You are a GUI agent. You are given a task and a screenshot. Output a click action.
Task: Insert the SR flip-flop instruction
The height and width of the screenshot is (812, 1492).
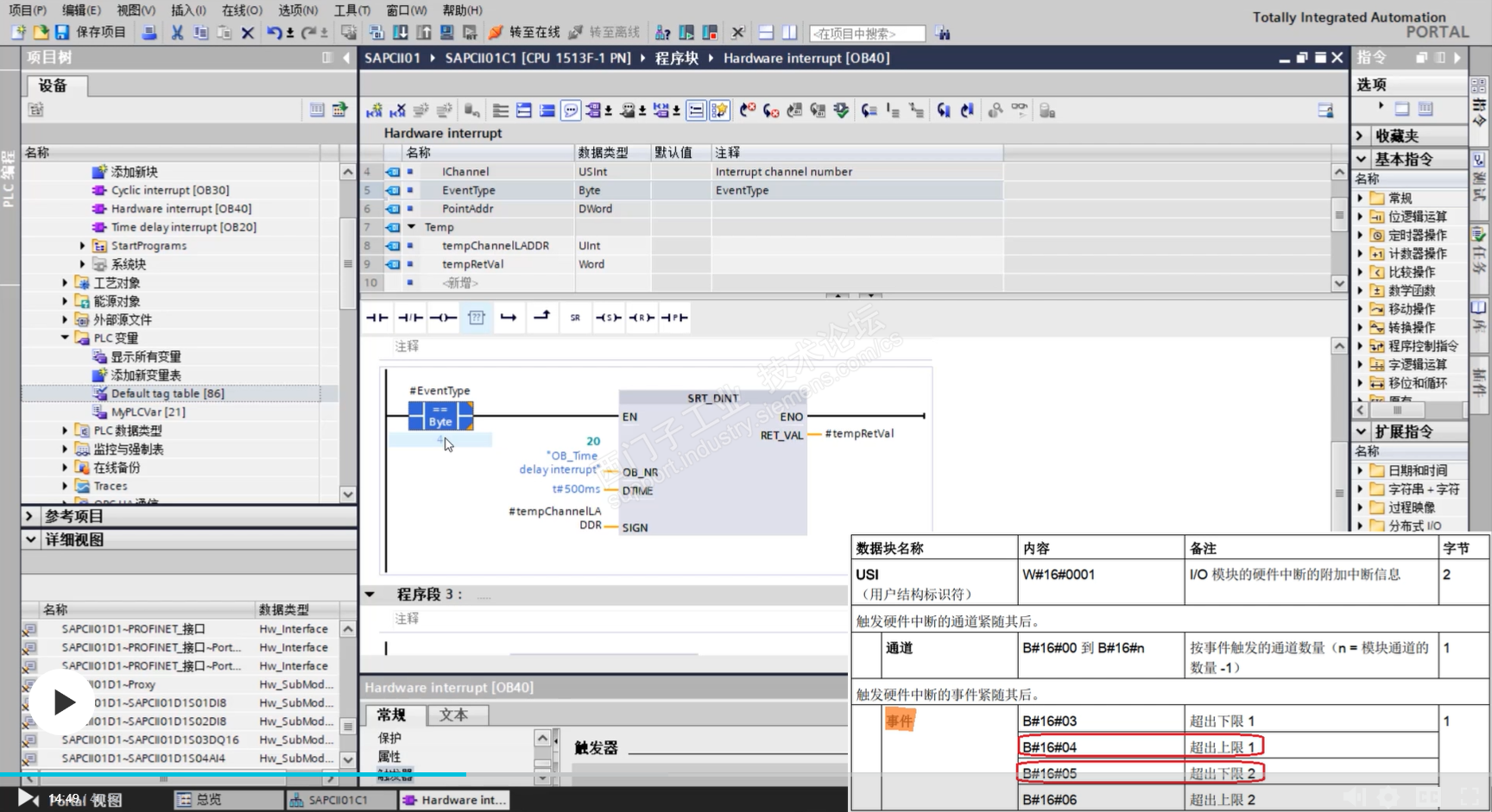coord(575,318)
